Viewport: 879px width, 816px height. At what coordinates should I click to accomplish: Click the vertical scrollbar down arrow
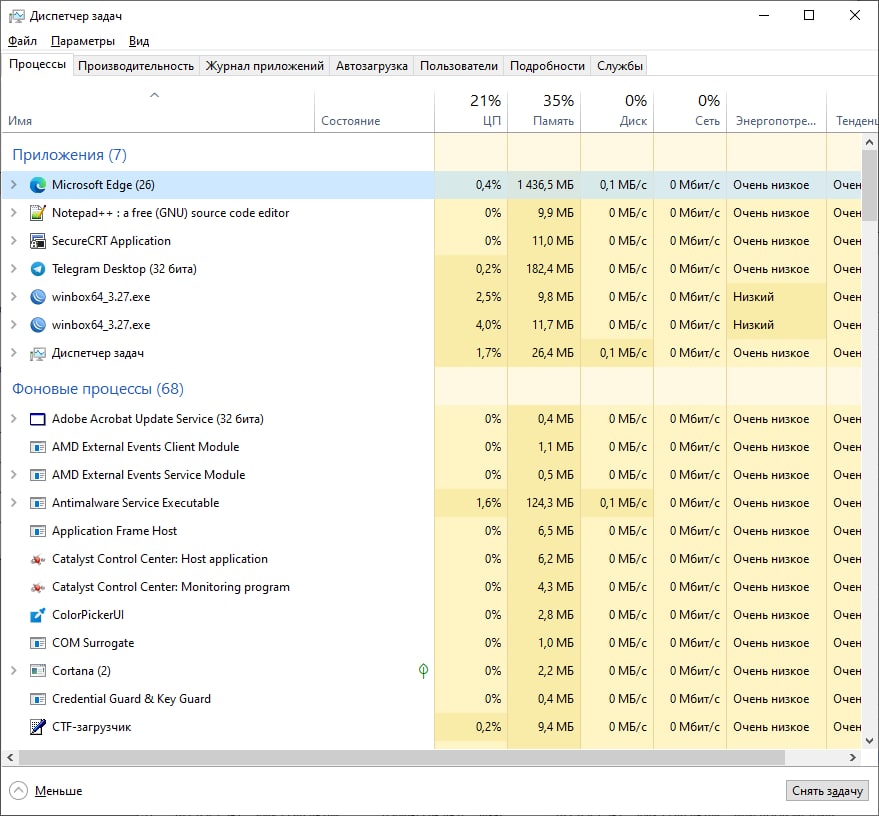pyautogui.click(x=869, y=741)
